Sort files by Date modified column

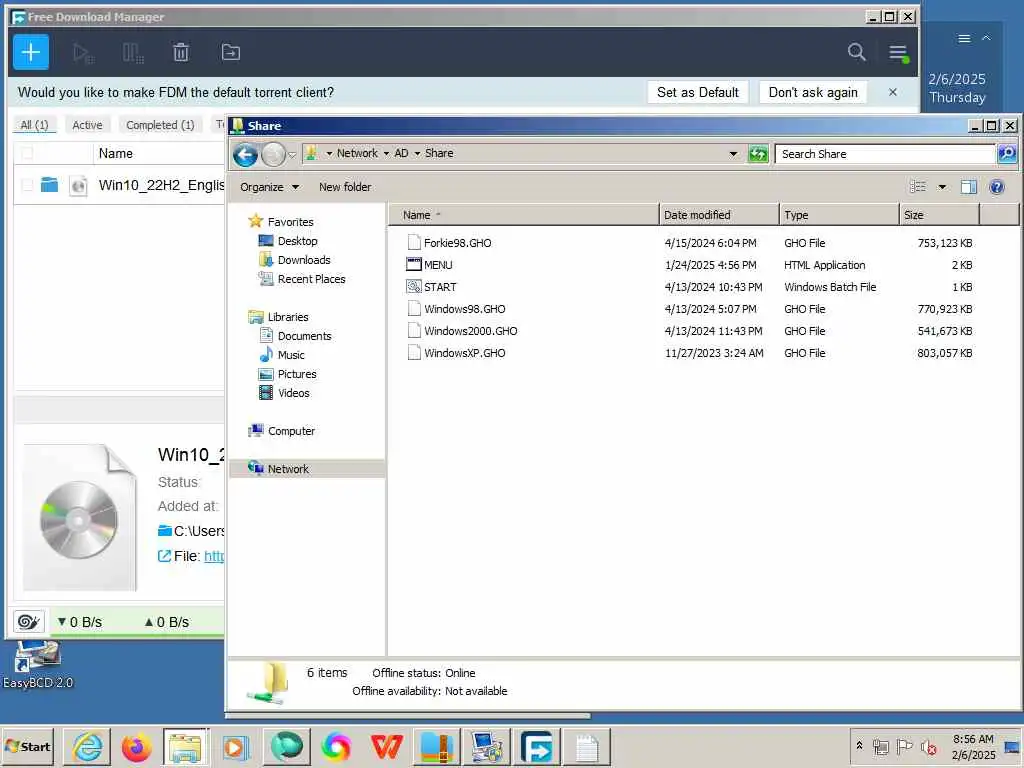(719, 215)
